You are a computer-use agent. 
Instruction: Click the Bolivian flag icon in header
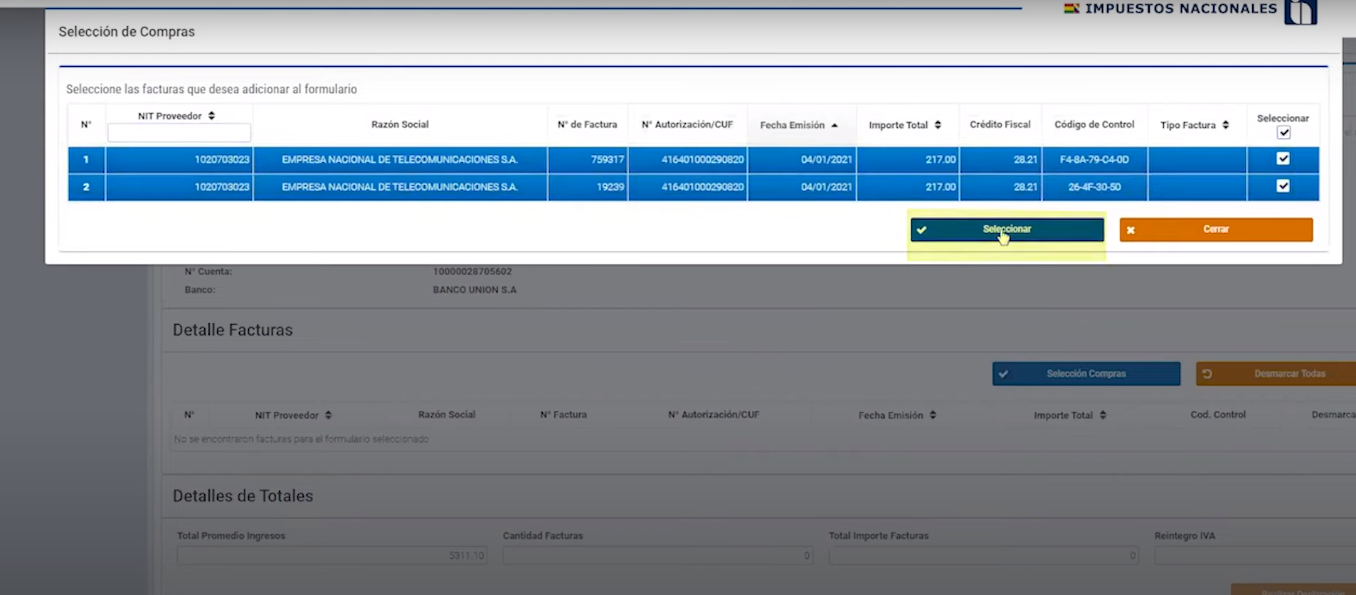pos(1071,8)
